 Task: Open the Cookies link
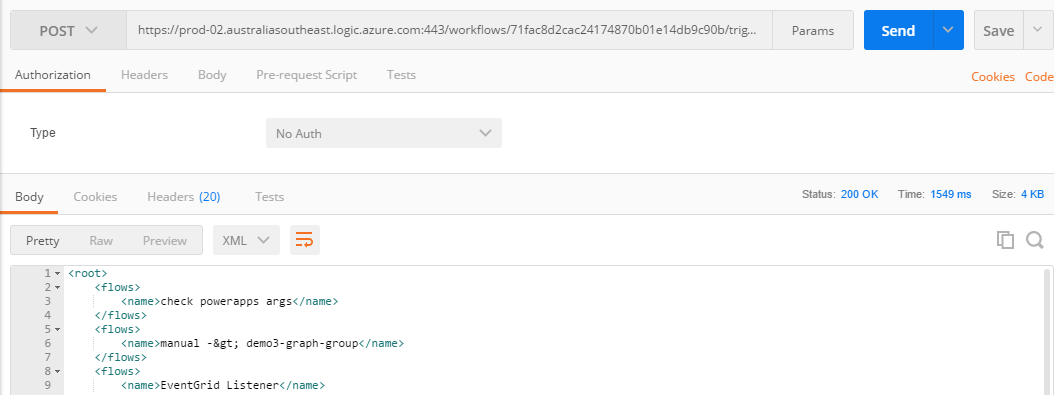(x=993, y=77)
